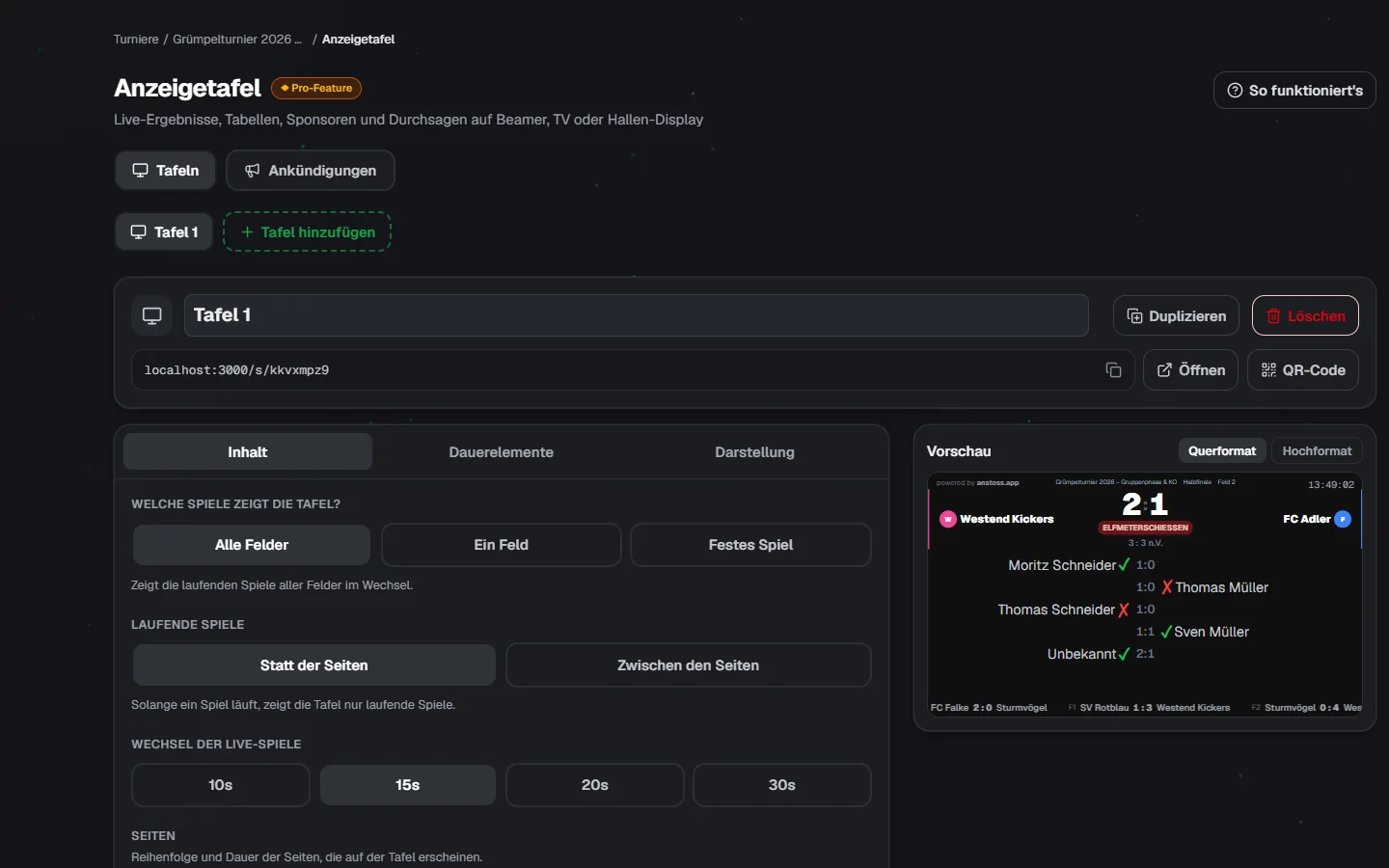Click the monitor icon beside the Tafel 1 name field
The image size is (1389, 868).
[x=152, y=315]
